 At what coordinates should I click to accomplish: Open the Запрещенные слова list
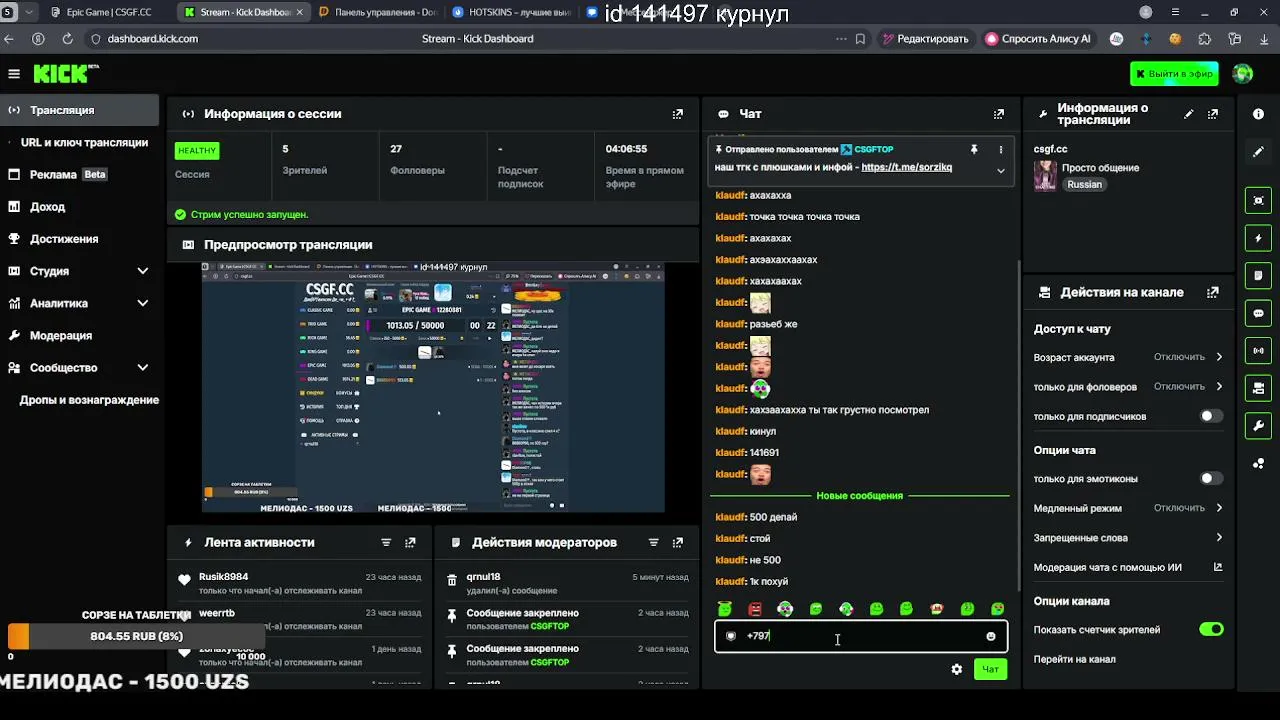click(1128, 538)
